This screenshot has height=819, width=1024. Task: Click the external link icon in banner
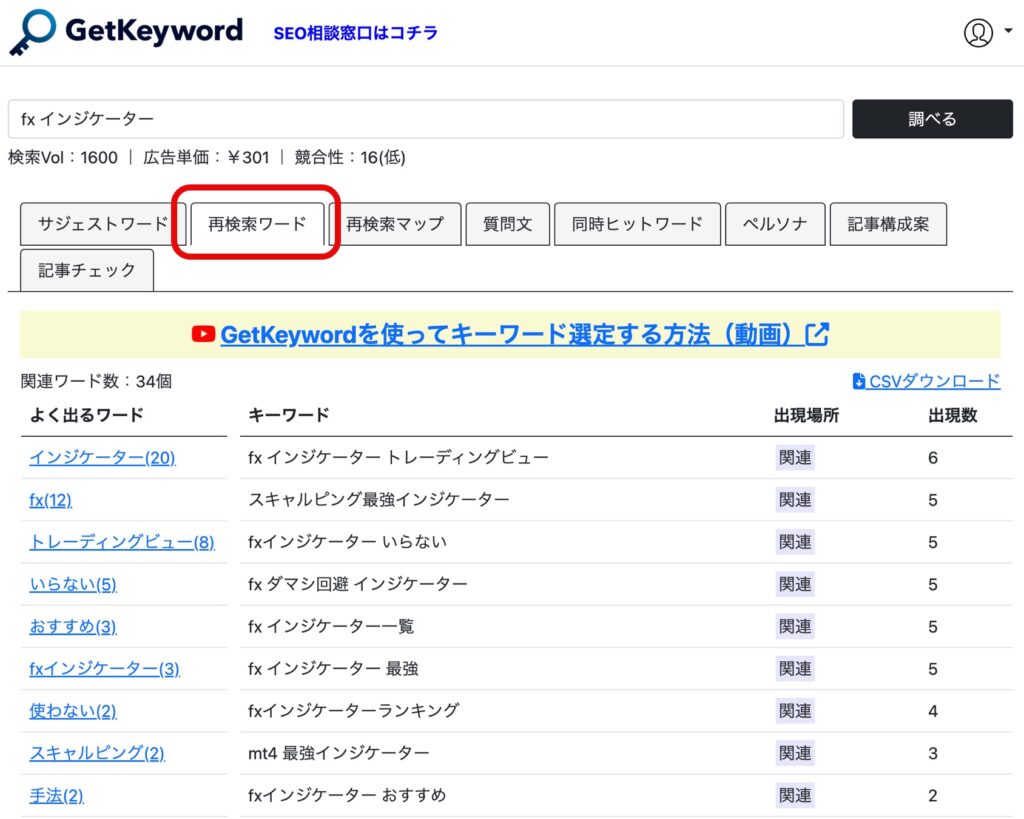pyautogui.click(x=817, y=334)
